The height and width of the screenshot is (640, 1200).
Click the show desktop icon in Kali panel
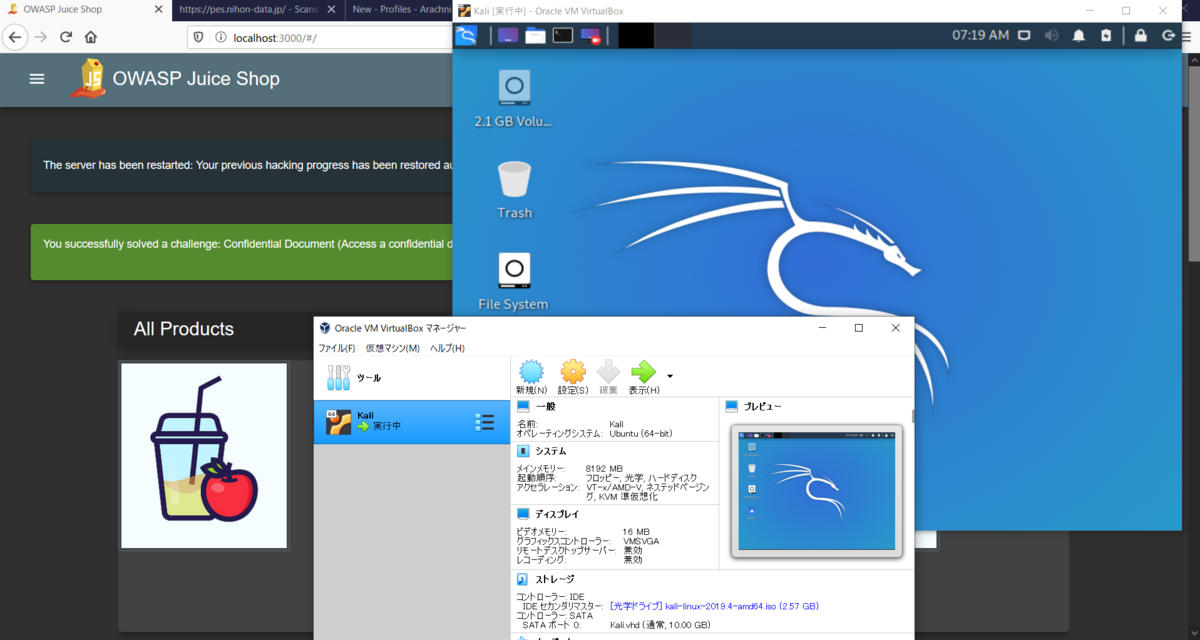pyautogui.click(x=507, y=35)
